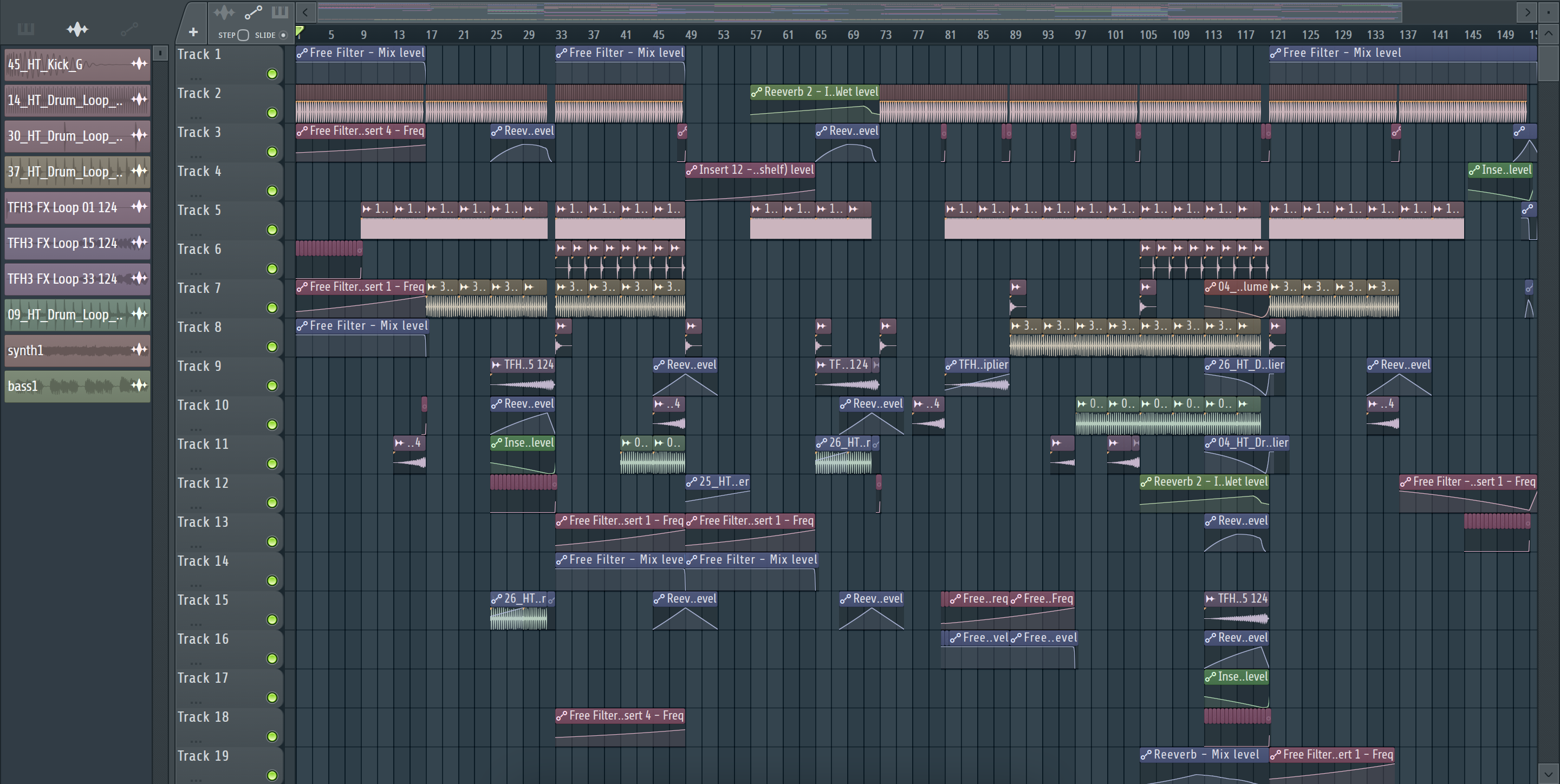This screenshot has height=784, width=1560.
Task: Click automation icon of Track 17 Inse..level clip
Action: tap(1210, 676)
